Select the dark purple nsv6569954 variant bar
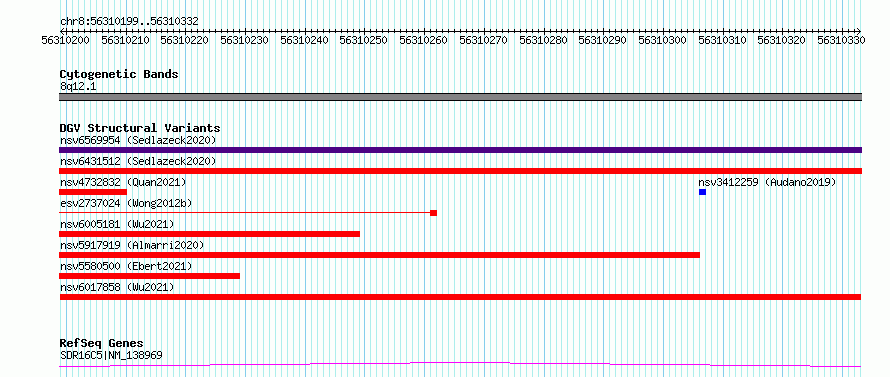 click(x=460, y=150)
